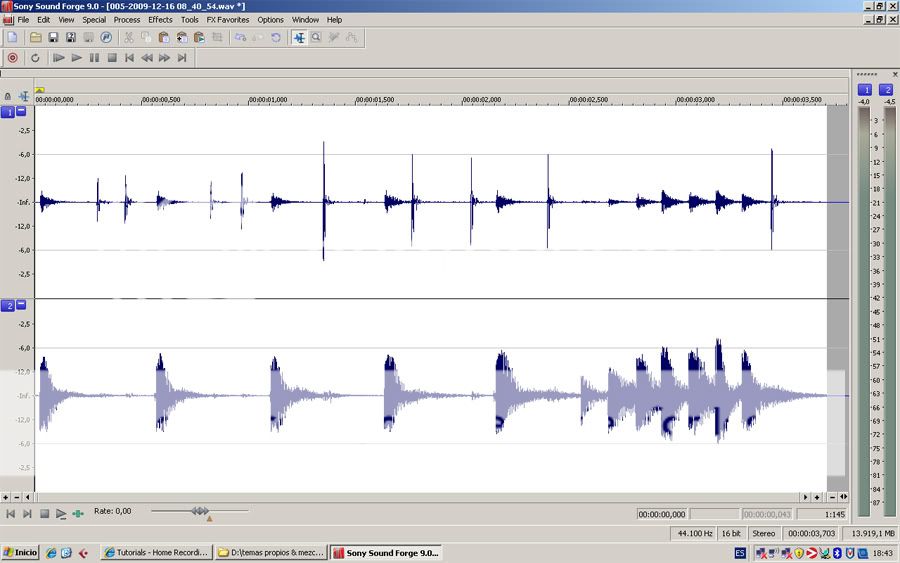Open the Edit menu
The image size is (900, 563).
(44, 20)
